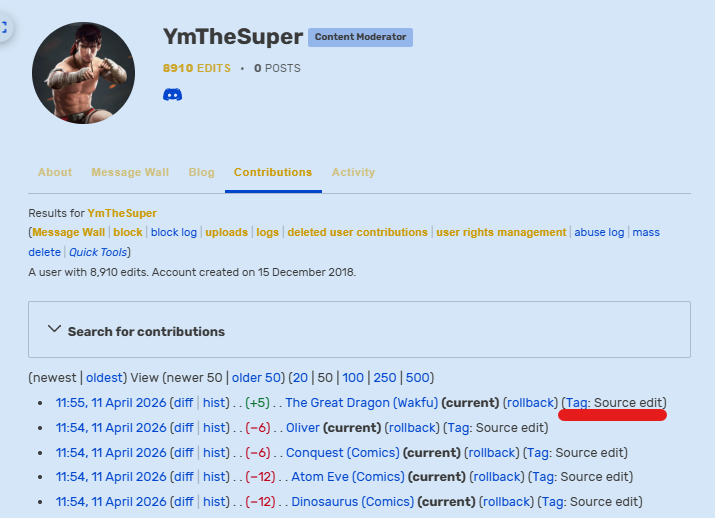Expand the Search for contributions chevron
The image size is (715, 518).
(54, 329)
